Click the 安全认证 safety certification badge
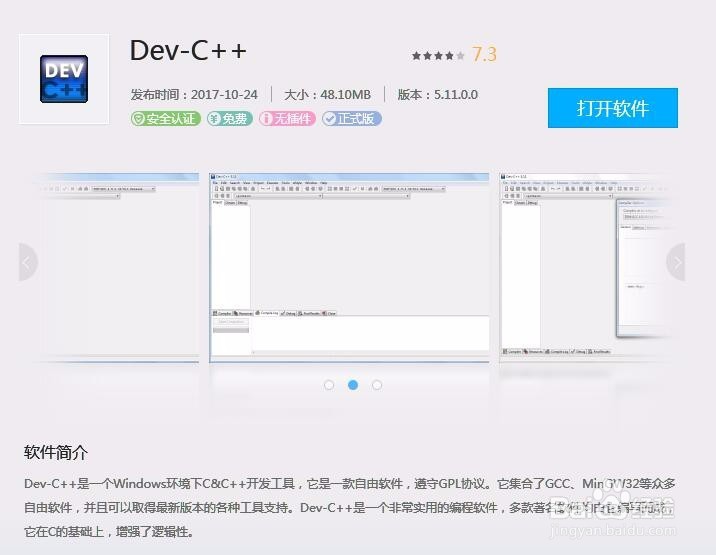Viewport: 716px width, 555px height. [165, 119]
